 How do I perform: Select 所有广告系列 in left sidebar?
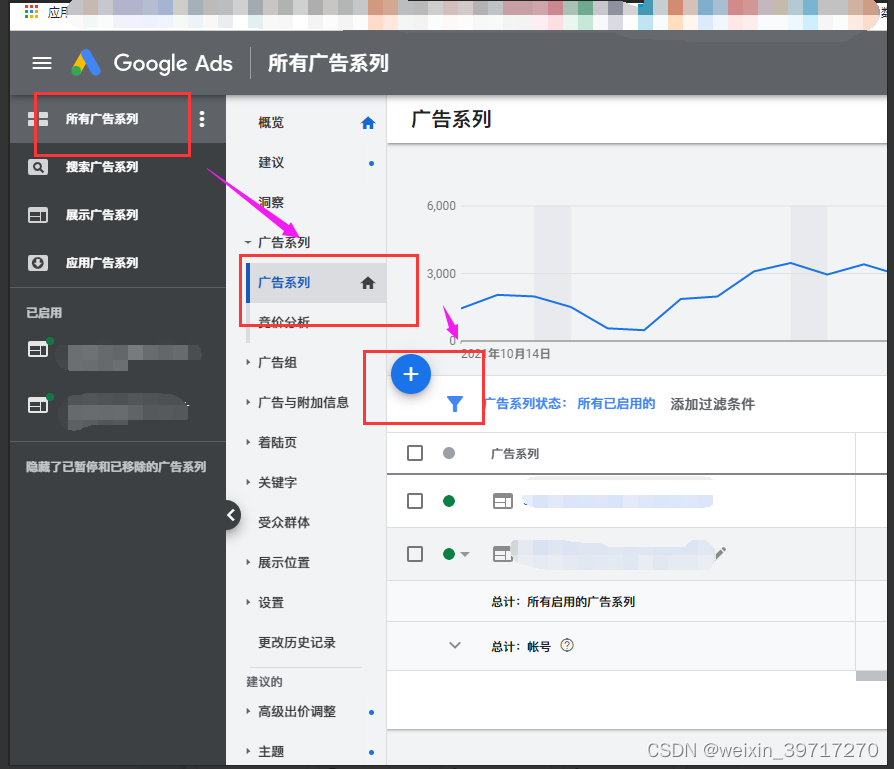tap(101, 119)
